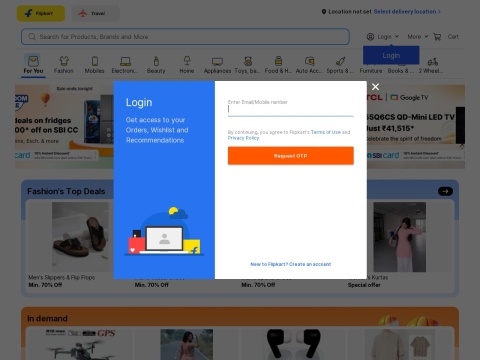Click the Furniture category label
Screen dimensions: 480x360
pyautogui.click(x=371, y=71)
